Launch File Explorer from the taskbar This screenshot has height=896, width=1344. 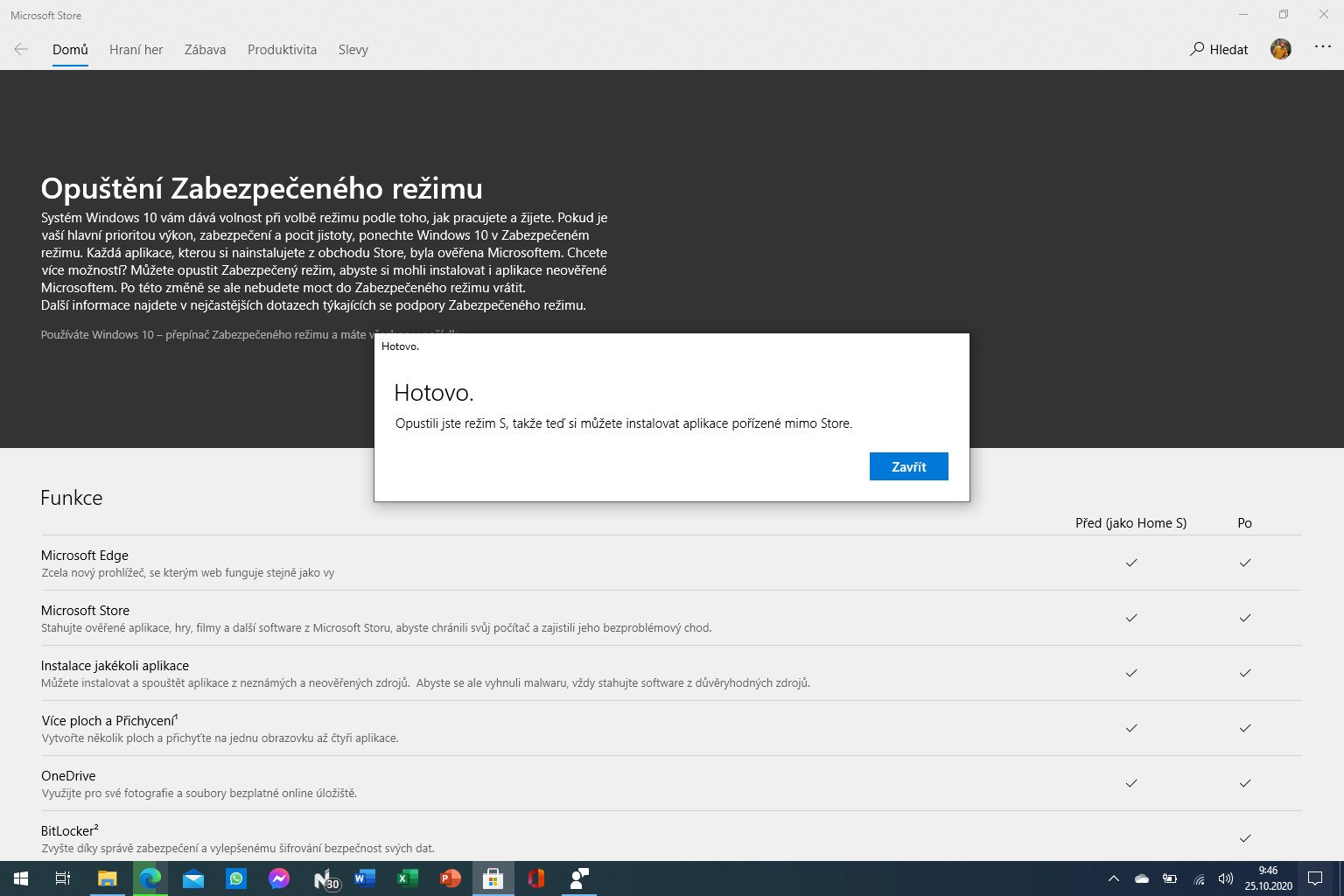click(107, 878)
